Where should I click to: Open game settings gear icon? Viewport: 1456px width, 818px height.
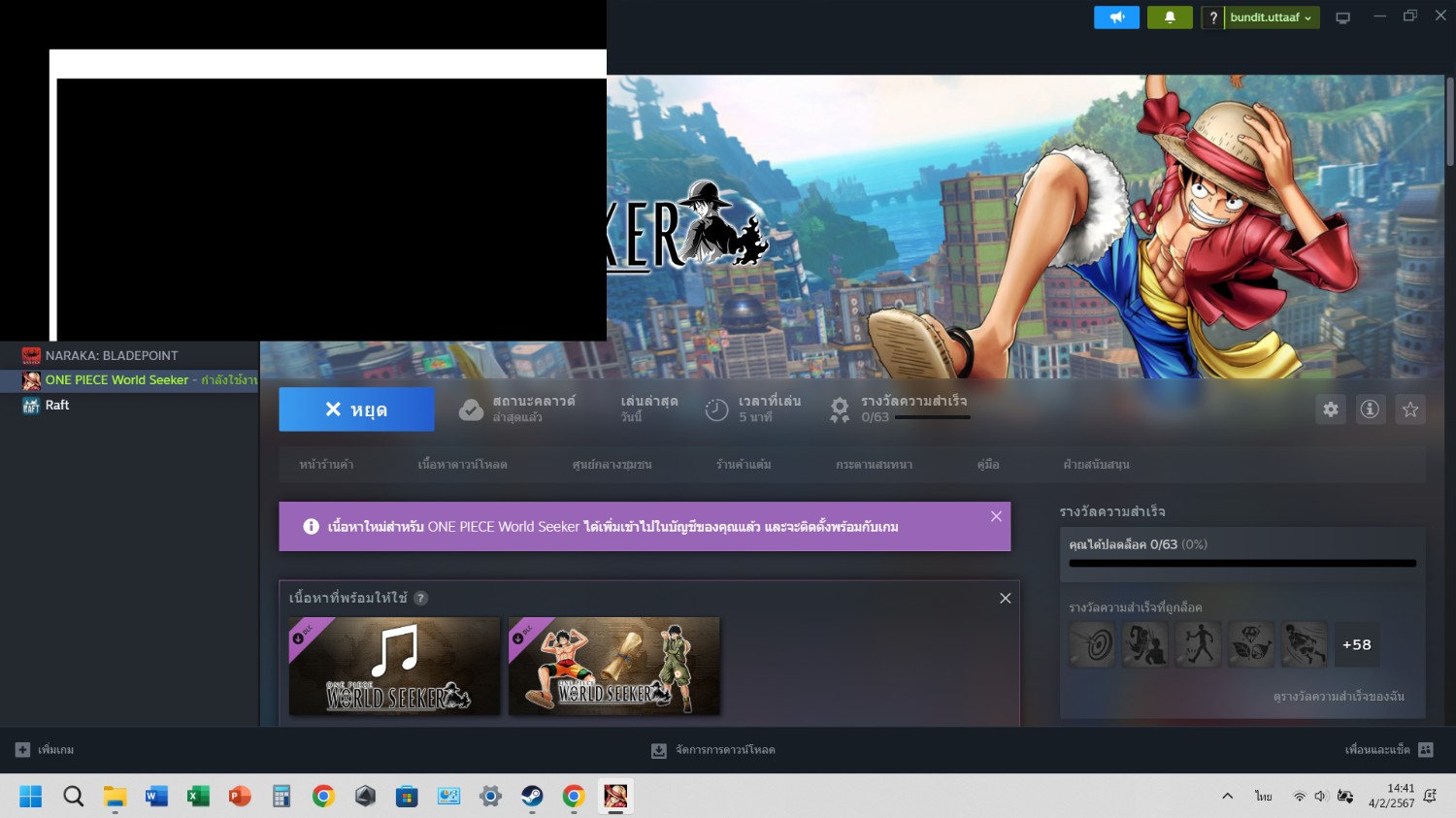pyautogui.click(x=1331, y=409)
